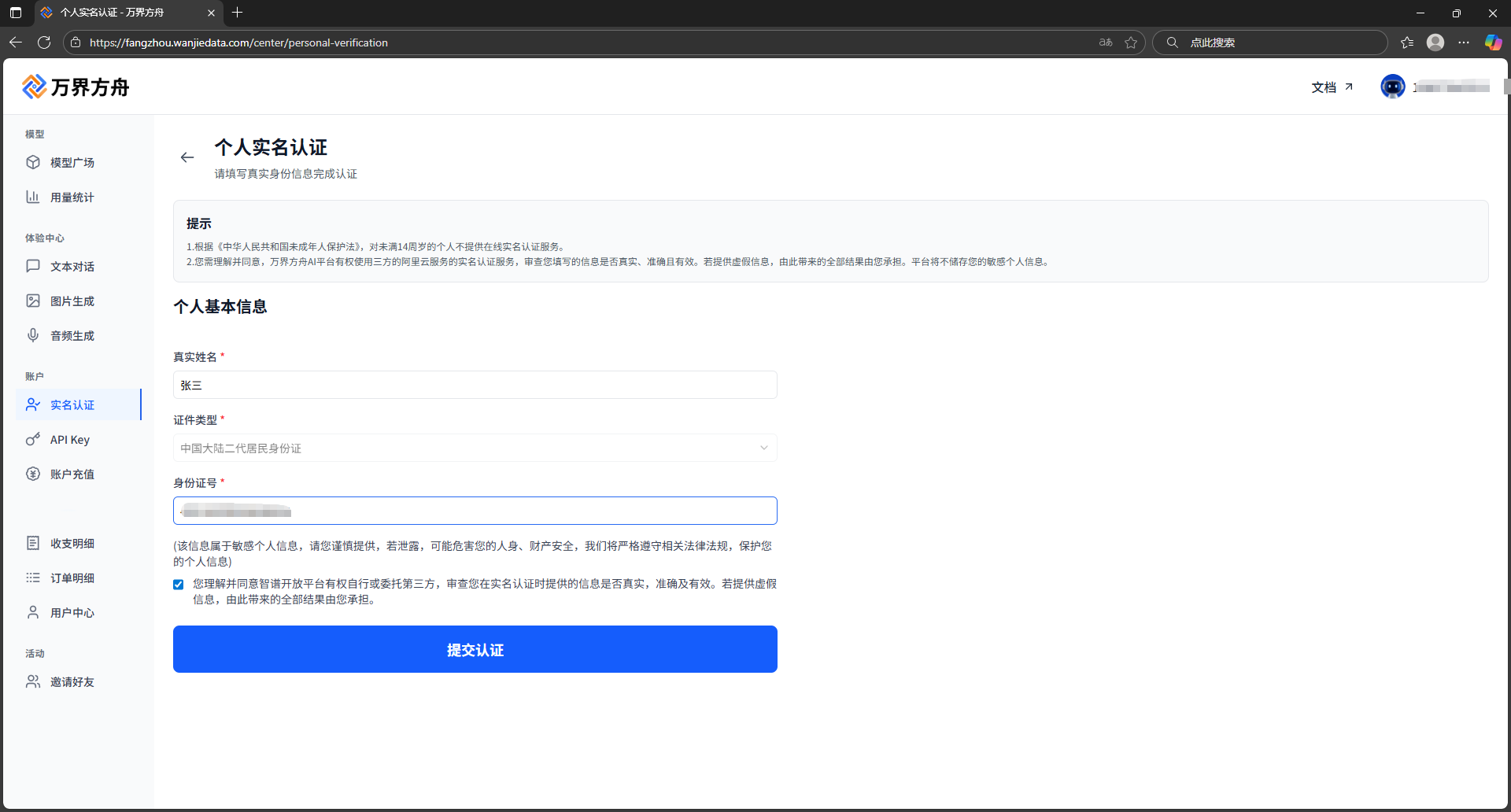Expand the 证件类型 dropdown
This screenshot has height=812, width=1511.
475,448
